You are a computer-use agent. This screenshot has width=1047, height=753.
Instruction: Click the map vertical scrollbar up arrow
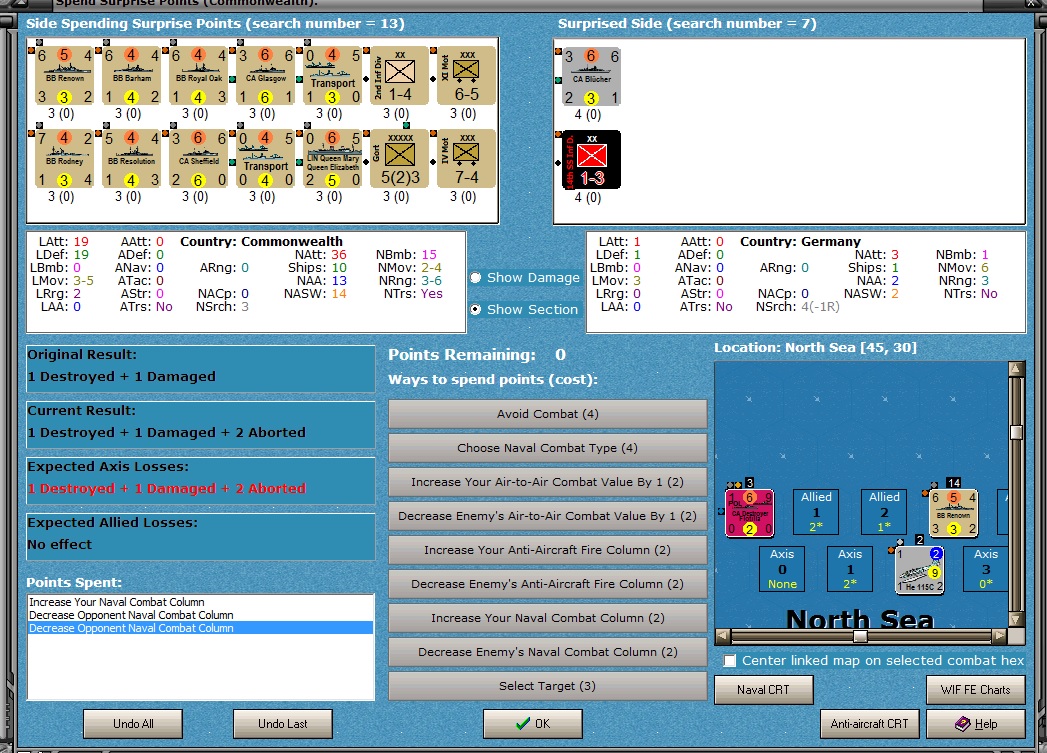[1016, 368]
